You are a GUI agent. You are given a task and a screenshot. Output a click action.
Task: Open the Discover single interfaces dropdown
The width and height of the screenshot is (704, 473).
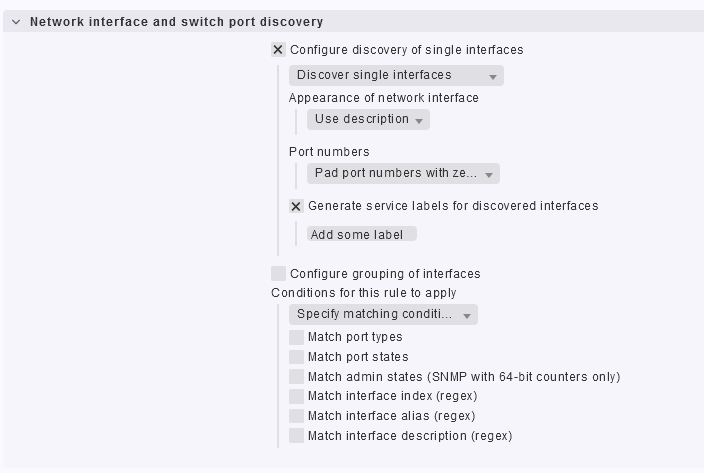click(x=395, y=76)
